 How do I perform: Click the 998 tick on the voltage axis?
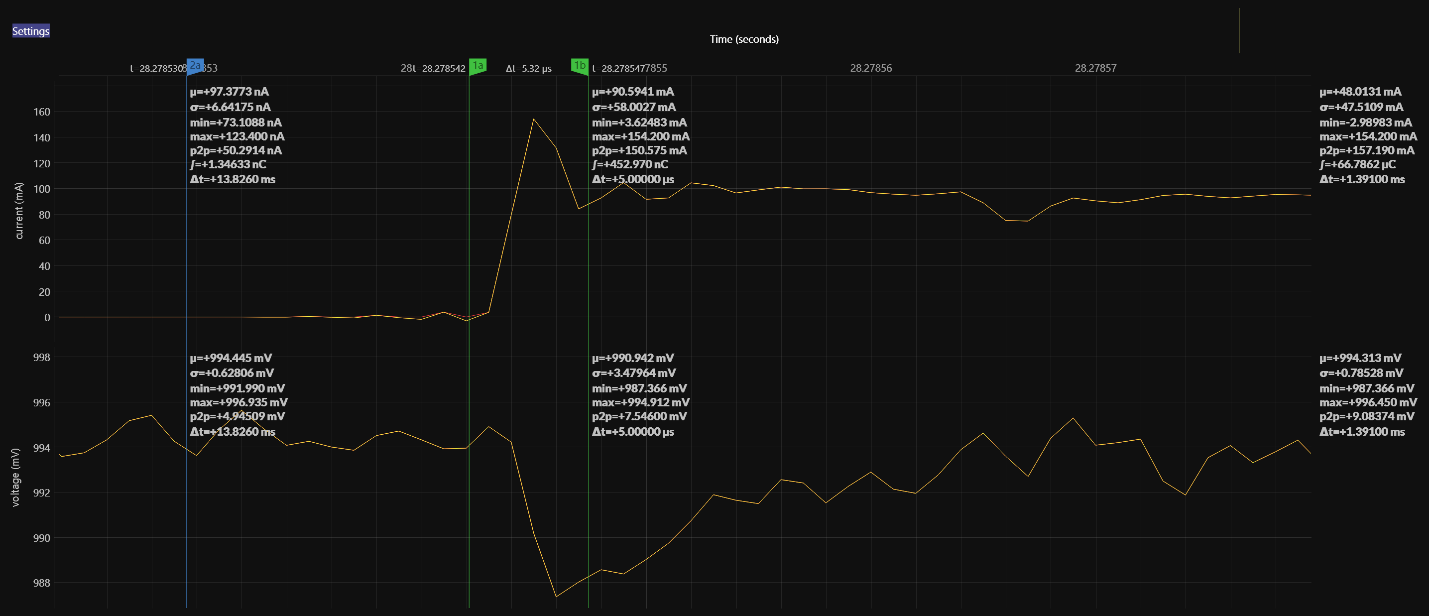41,358
